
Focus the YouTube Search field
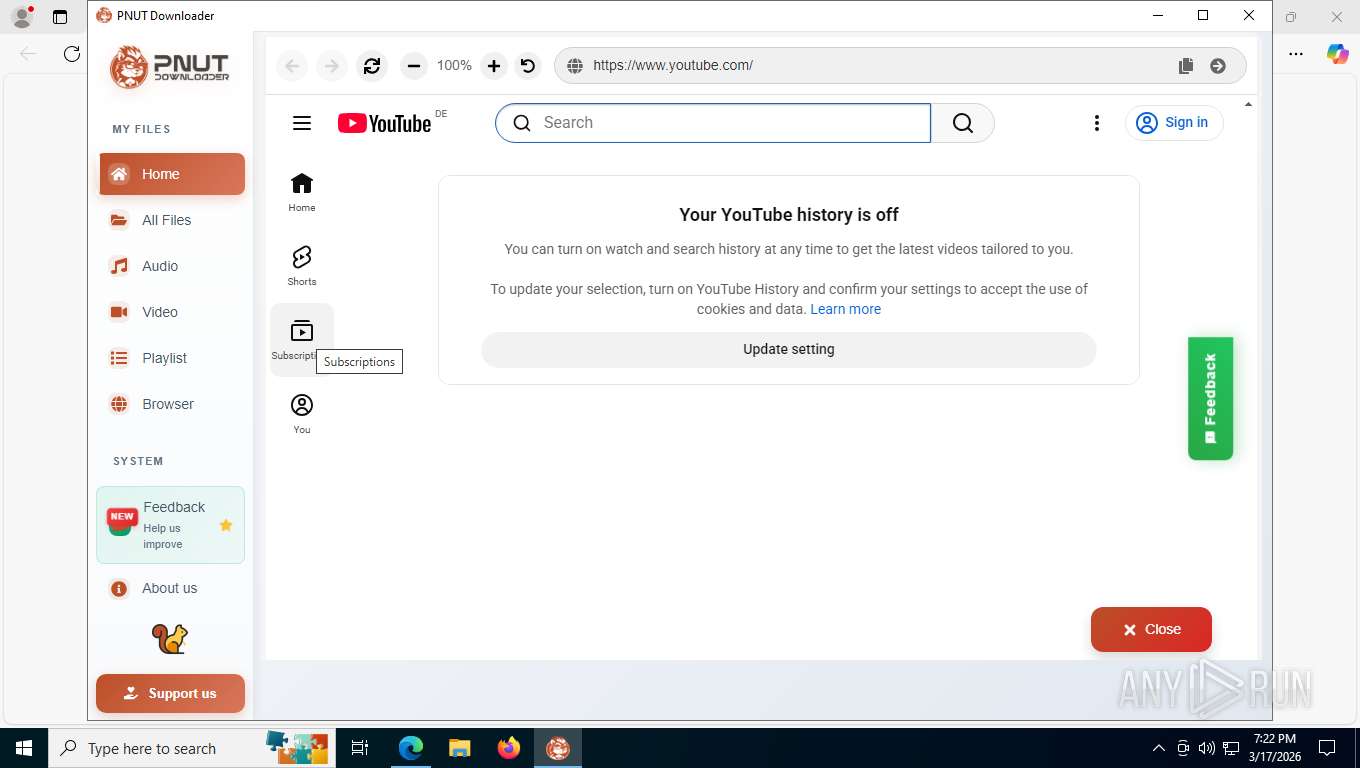coord(713,123)
